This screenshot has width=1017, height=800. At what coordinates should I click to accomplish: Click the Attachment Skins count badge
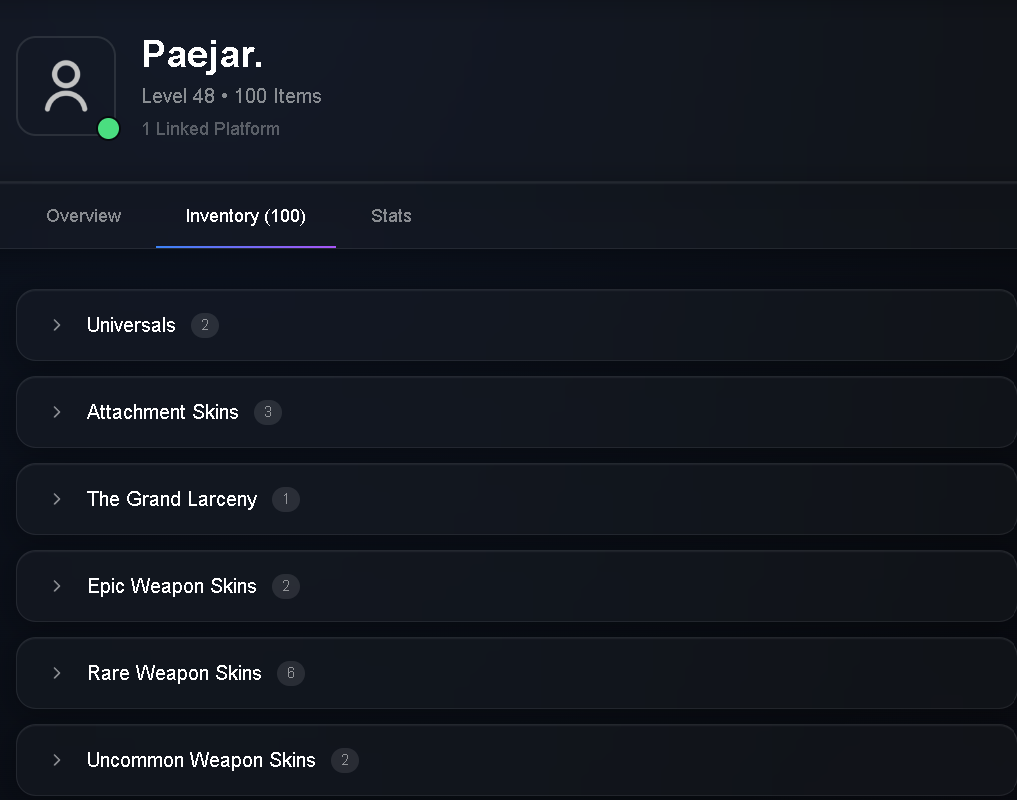click(x=268, y=412)
